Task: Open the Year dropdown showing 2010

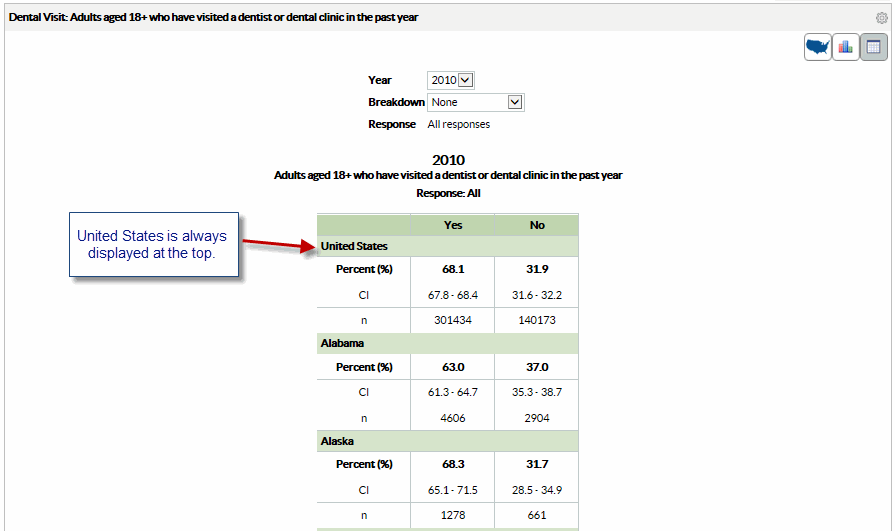Action: pyautogui.click(x=450, y=80)
